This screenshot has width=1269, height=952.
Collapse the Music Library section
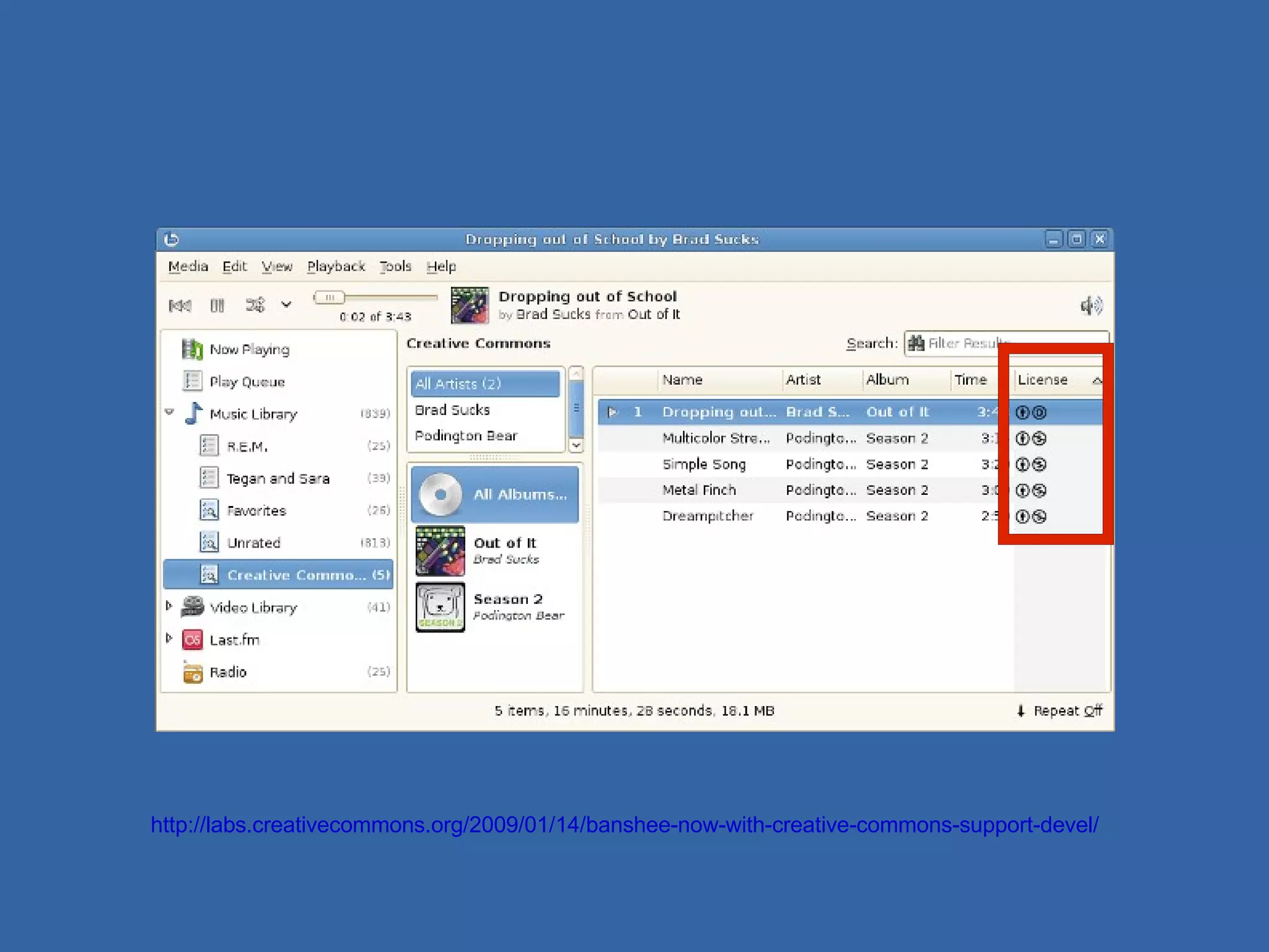169,411
